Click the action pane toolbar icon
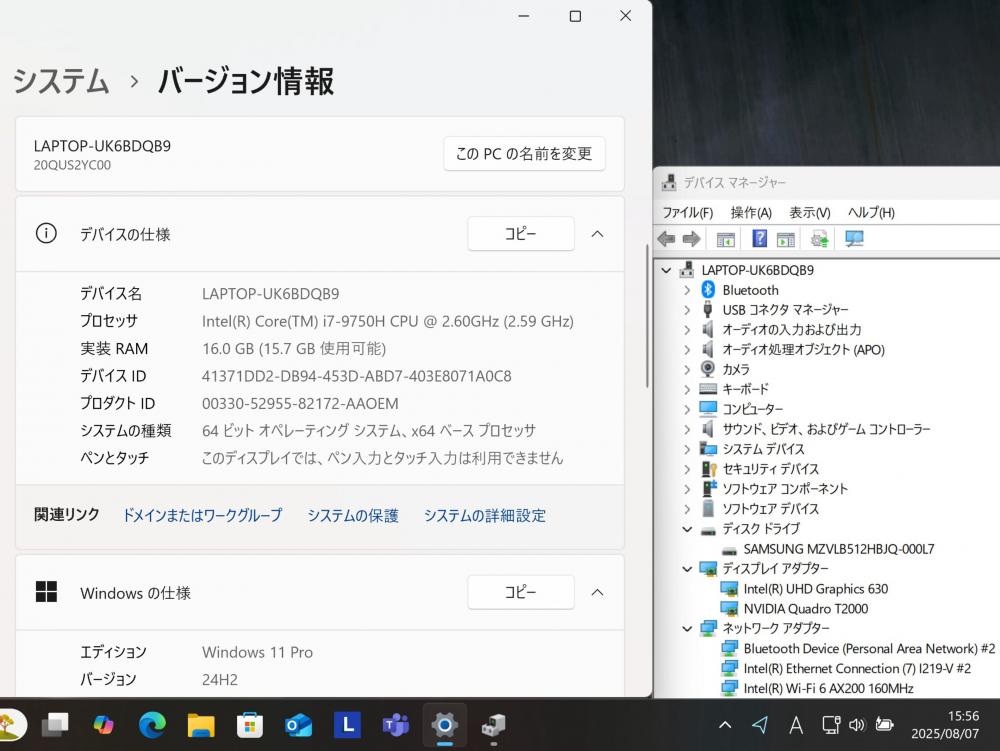The width and height of the screenshot is (1000, 751). (x=786, y=239)
